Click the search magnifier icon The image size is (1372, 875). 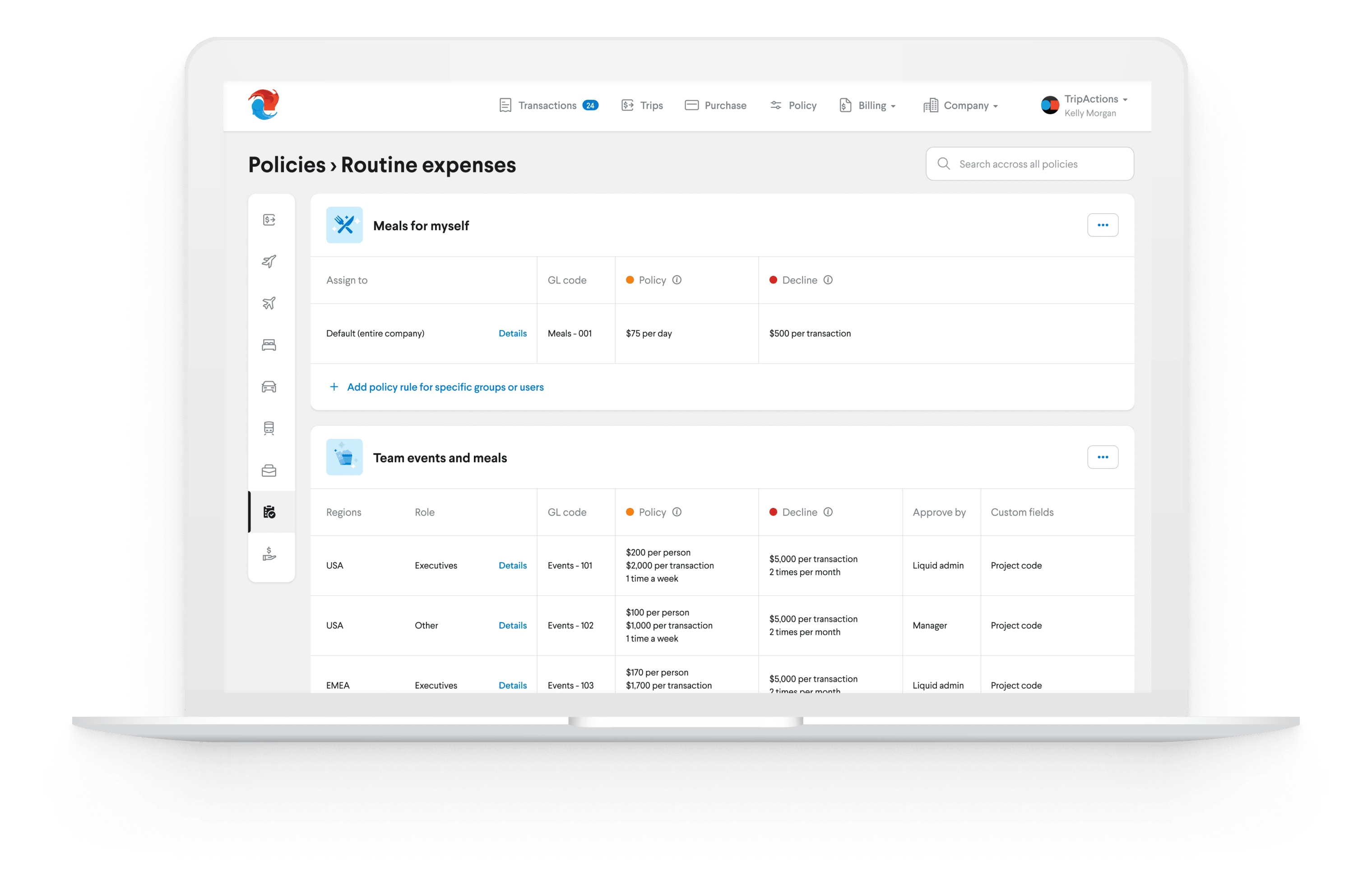[944, 163]
